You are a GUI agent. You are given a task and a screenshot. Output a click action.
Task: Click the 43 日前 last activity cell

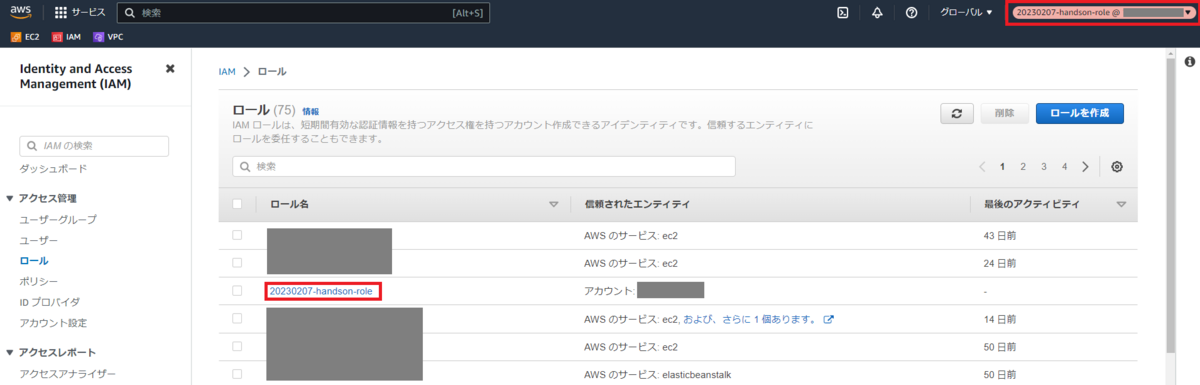click(1001, 236)
